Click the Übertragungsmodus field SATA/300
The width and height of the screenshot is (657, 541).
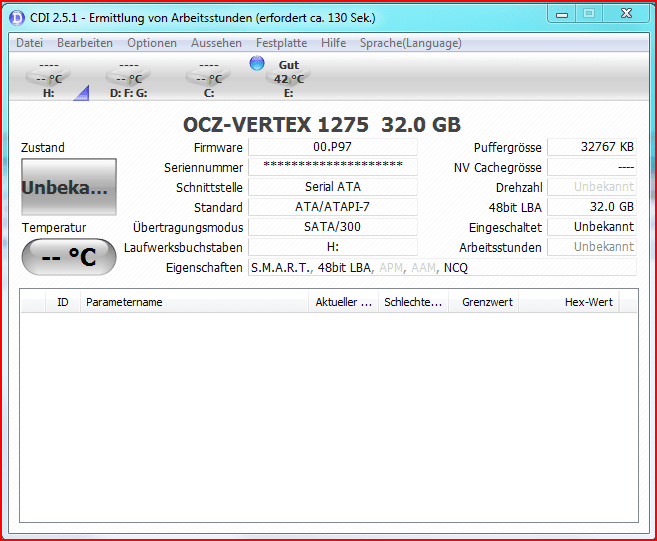[x=333, y=227]
